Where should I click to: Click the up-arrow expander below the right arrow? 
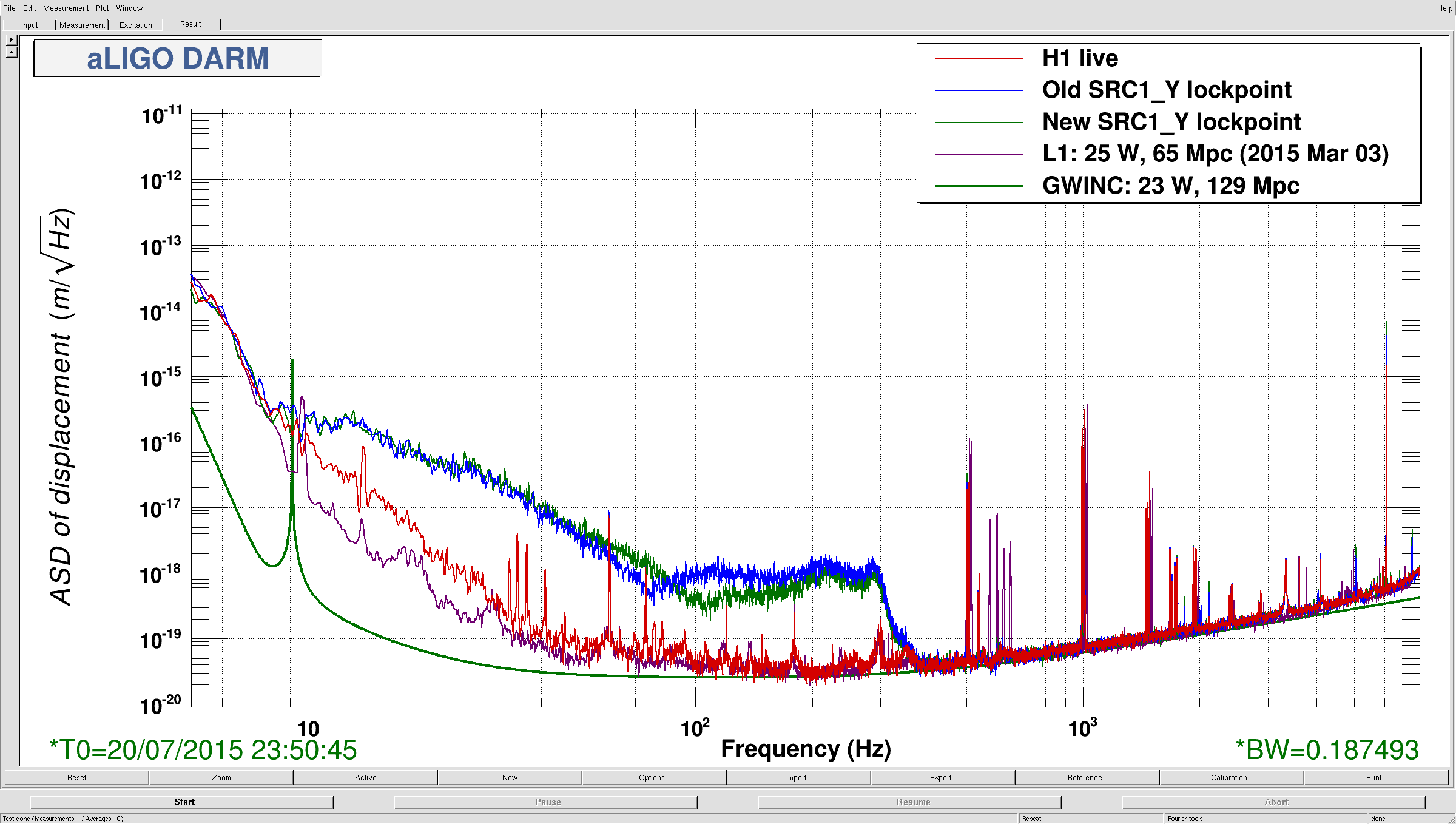coord(11,52)
